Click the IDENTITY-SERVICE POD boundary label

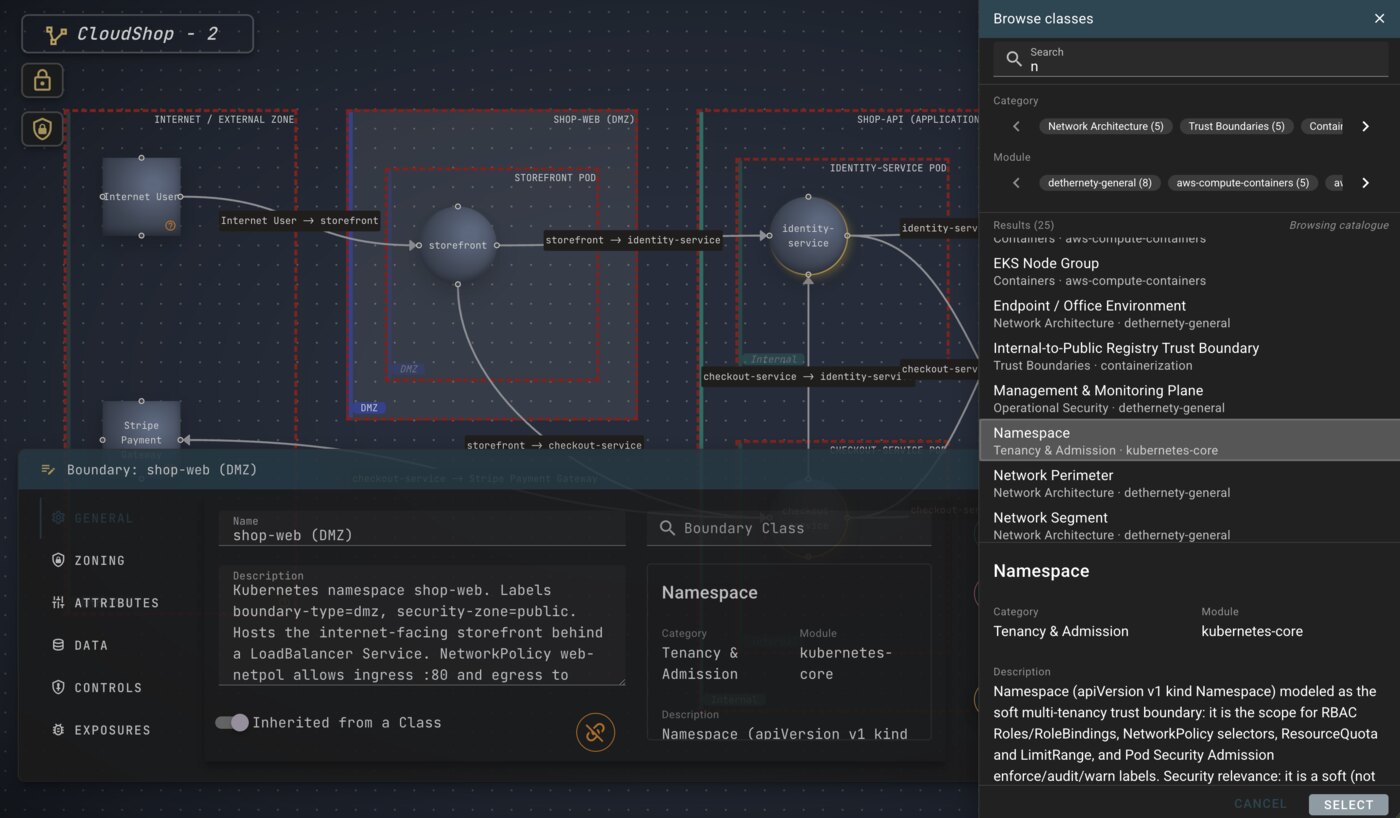(x=888, y=168)
